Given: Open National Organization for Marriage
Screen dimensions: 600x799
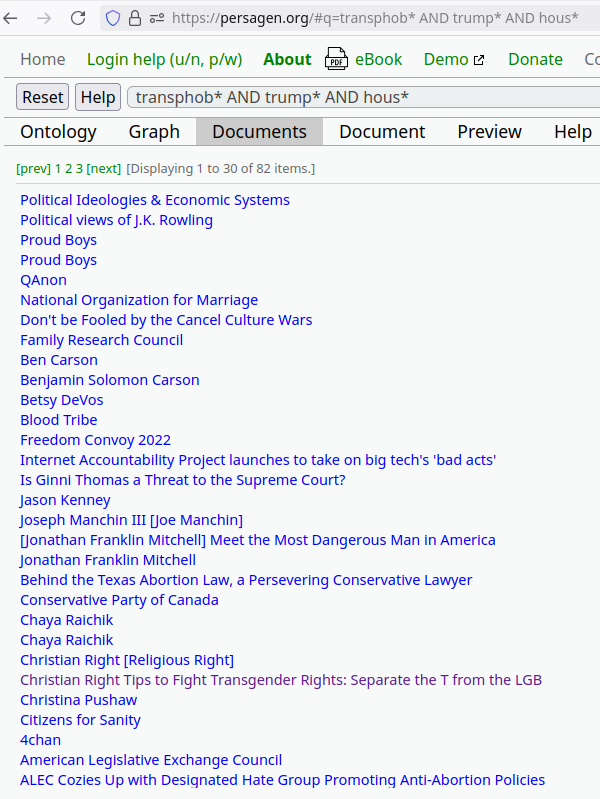Looking at the screenshot, I should 139,300.
